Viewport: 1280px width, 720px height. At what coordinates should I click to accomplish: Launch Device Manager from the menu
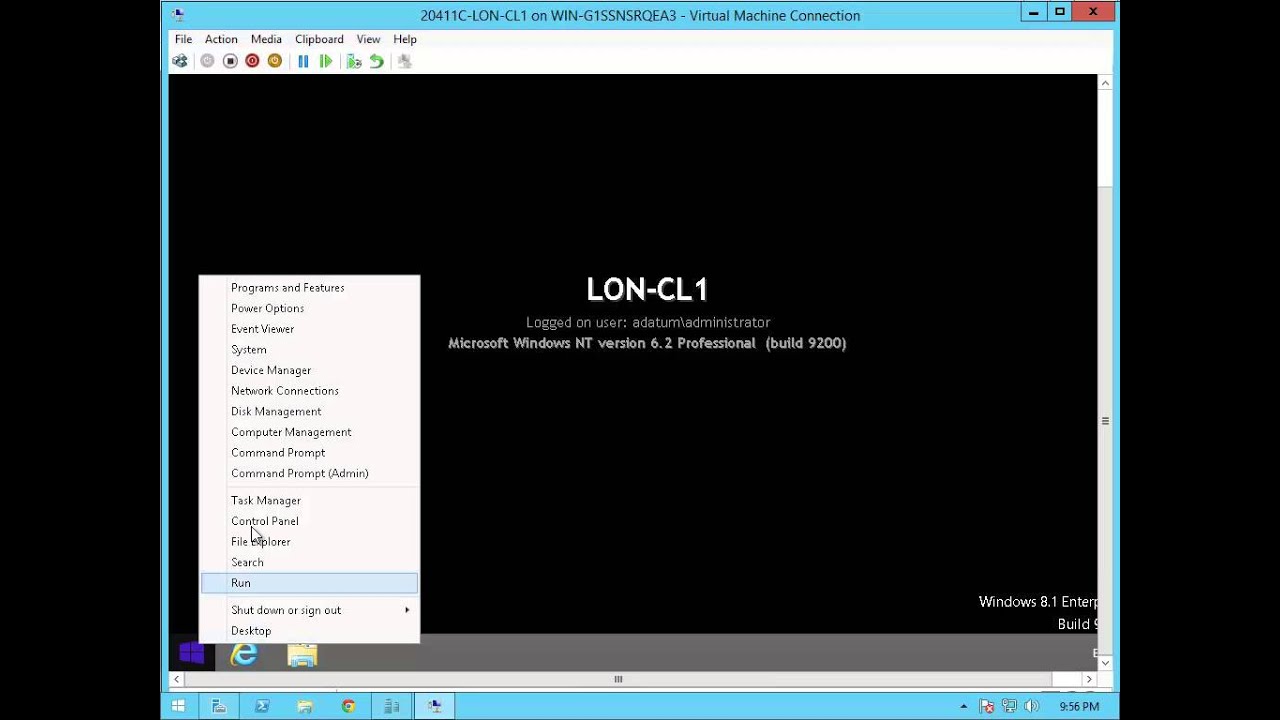(309, 370)
